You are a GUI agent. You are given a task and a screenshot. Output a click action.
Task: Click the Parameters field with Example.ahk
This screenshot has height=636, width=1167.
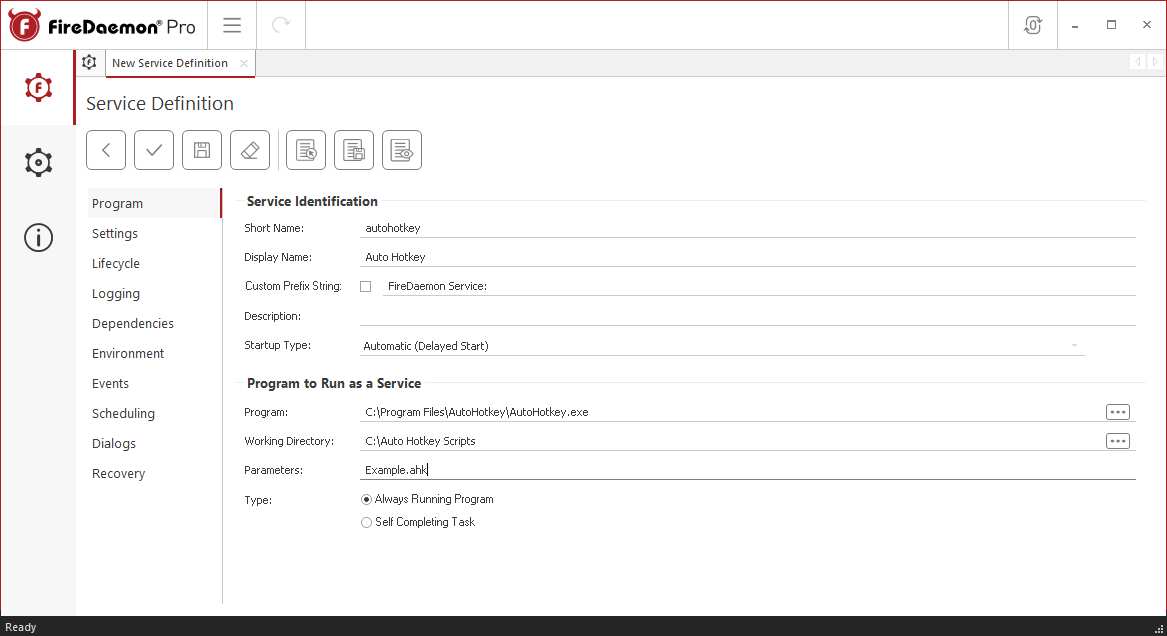747,470
